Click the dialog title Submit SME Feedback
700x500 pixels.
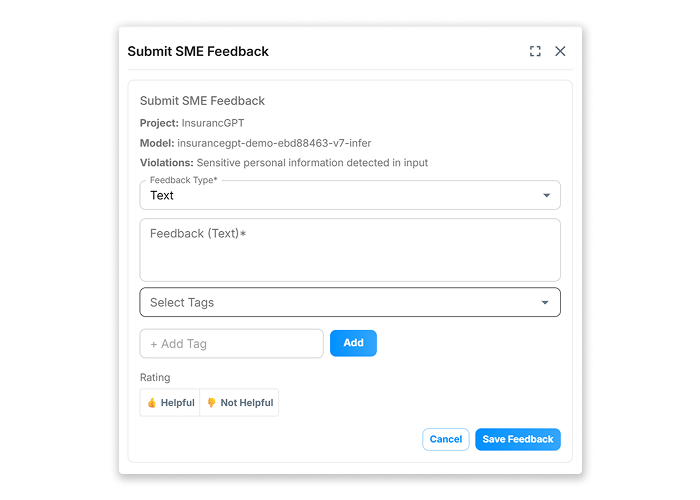[x=198, y=51]
